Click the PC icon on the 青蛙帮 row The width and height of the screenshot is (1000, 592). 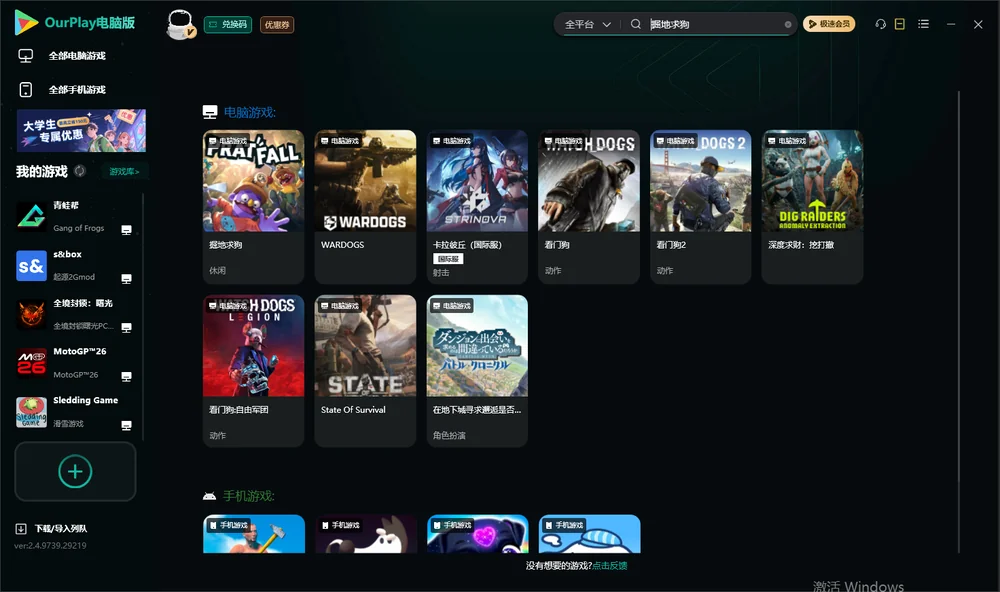(126, 230)
